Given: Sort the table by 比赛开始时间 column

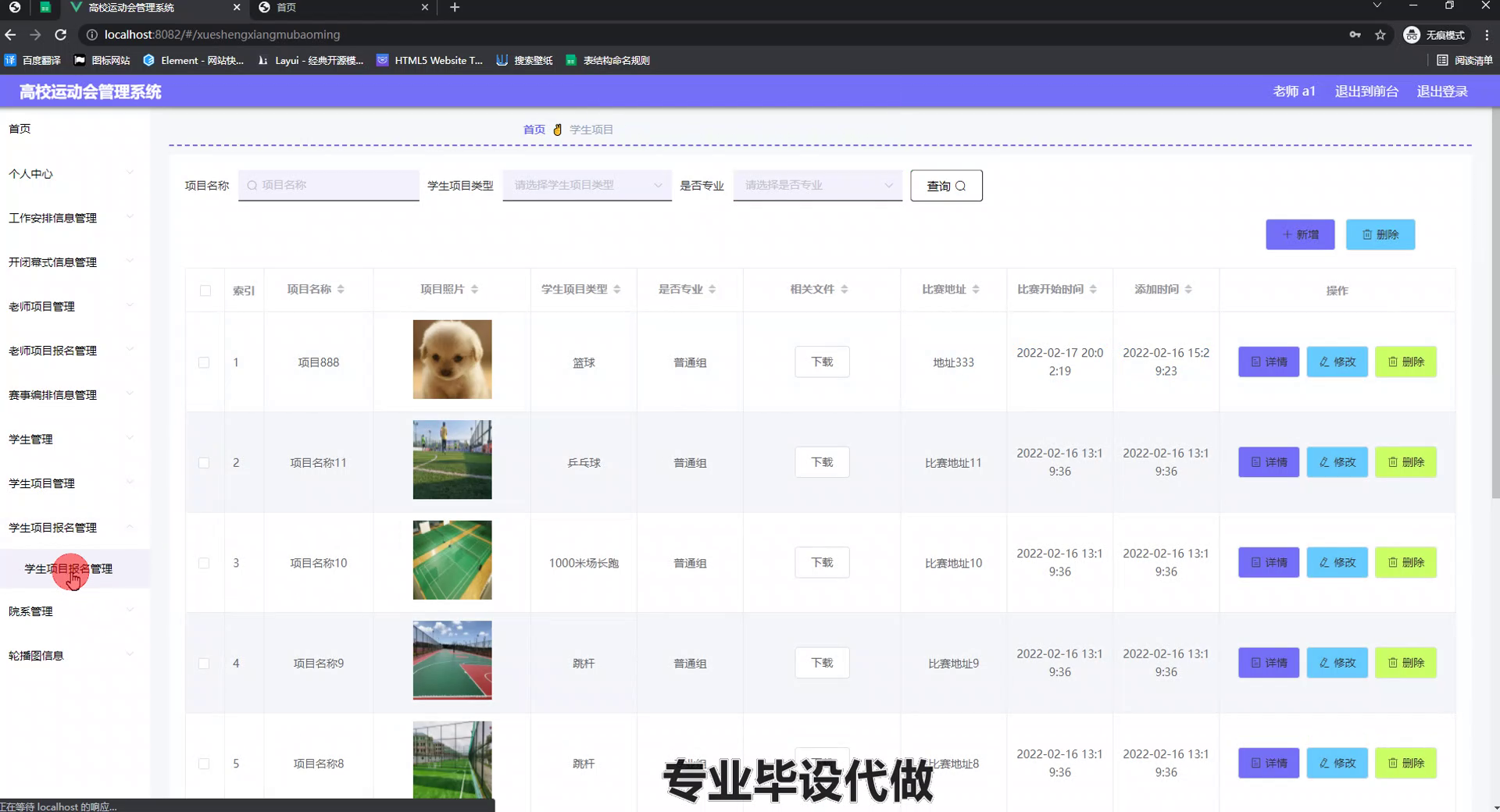Looking at the screenshot, I should [1093, 290].
